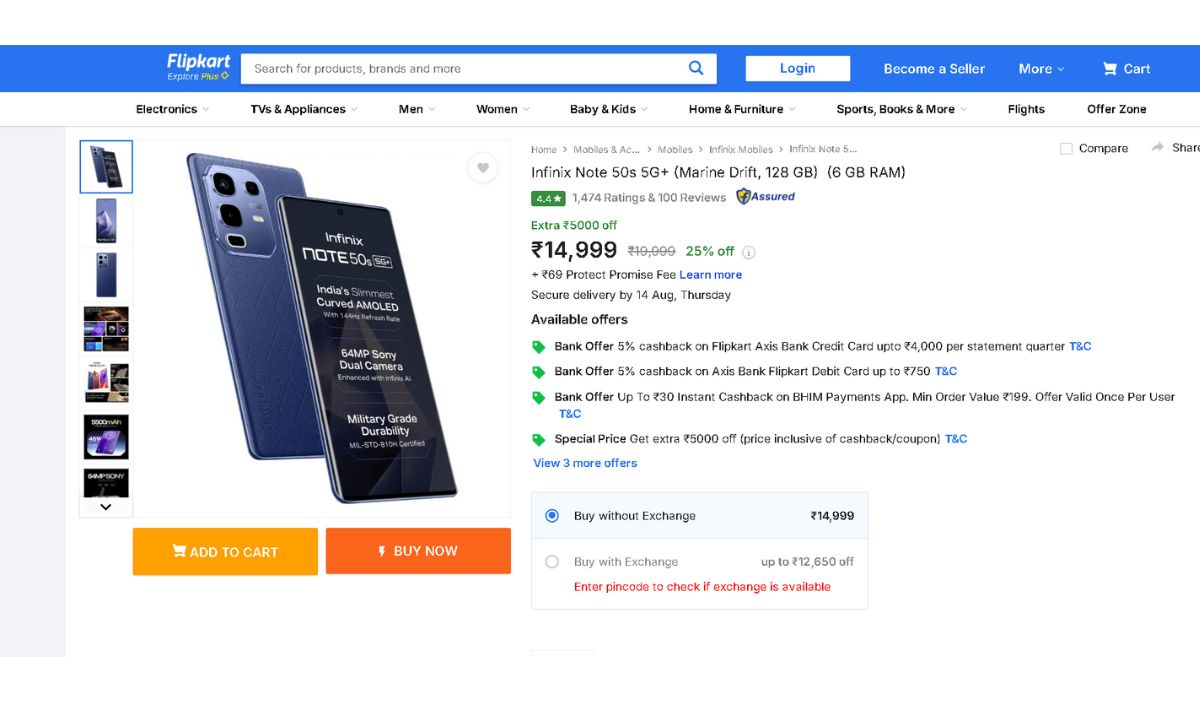Add phone to wishlist with heart icon

(483, 168)
